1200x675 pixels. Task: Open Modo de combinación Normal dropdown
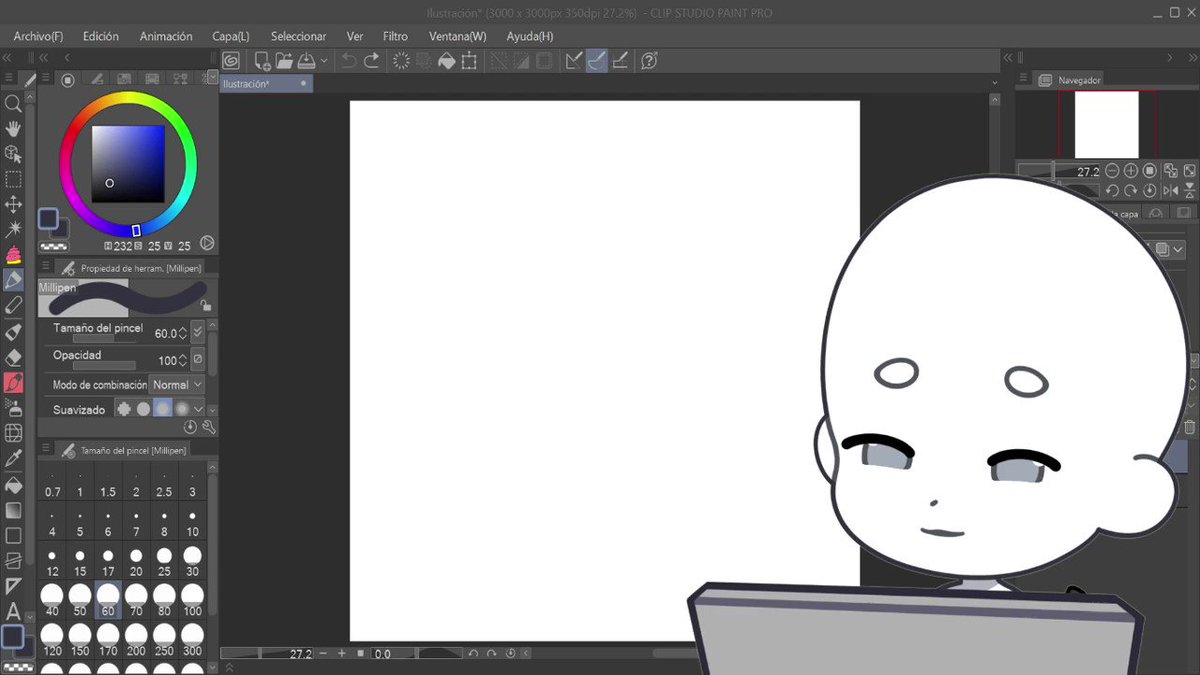pos(177,385)
